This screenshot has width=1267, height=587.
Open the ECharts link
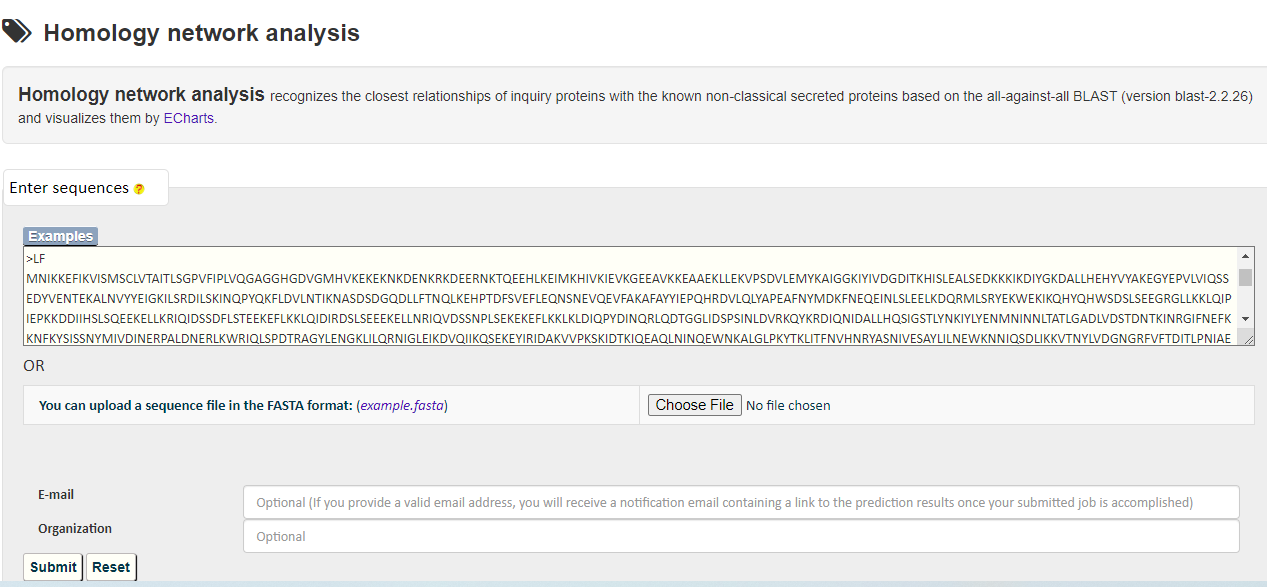188,118
